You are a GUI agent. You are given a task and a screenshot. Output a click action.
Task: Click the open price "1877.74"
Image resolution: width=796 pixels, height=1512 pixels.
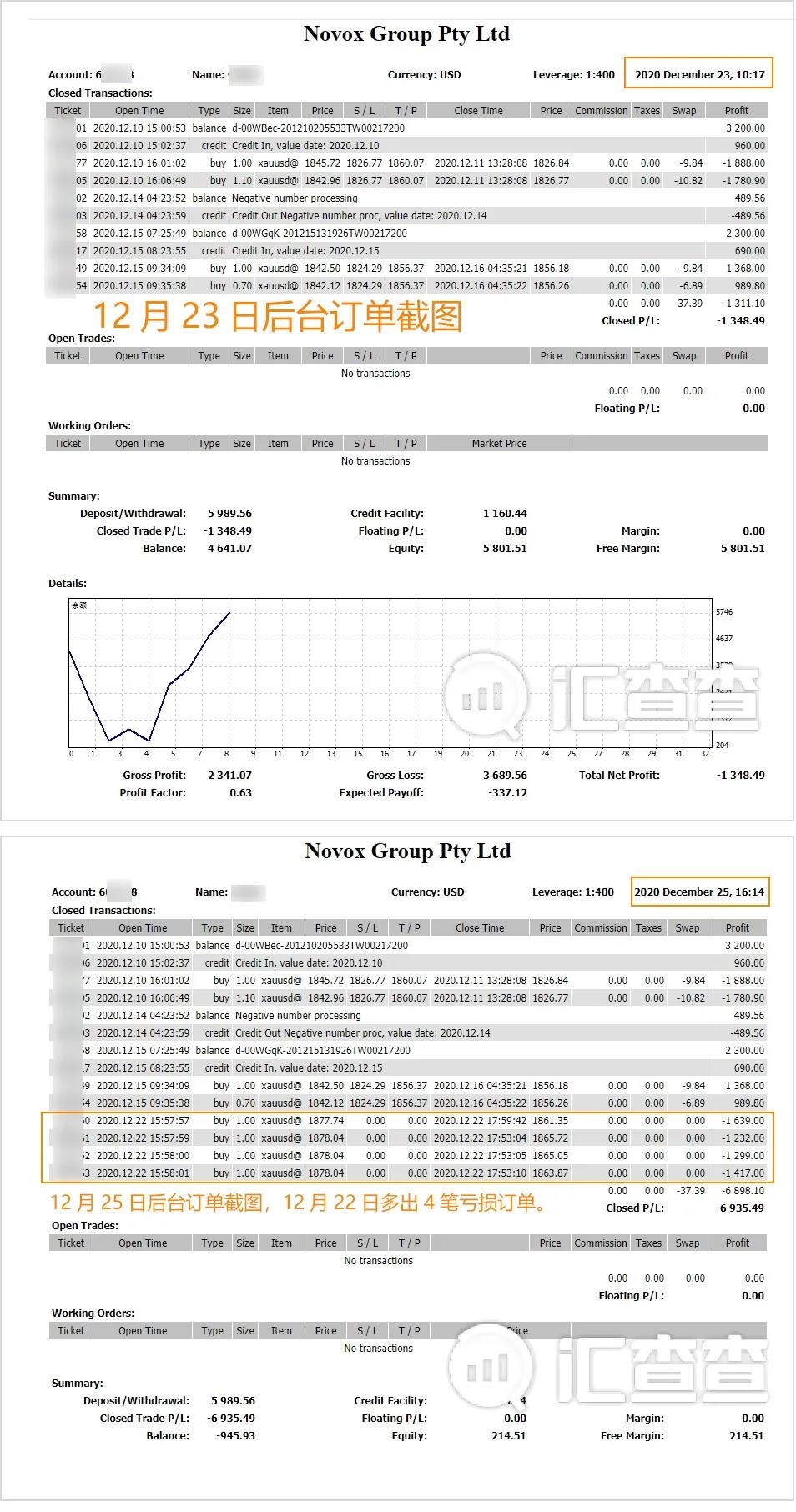(325, 1120)
